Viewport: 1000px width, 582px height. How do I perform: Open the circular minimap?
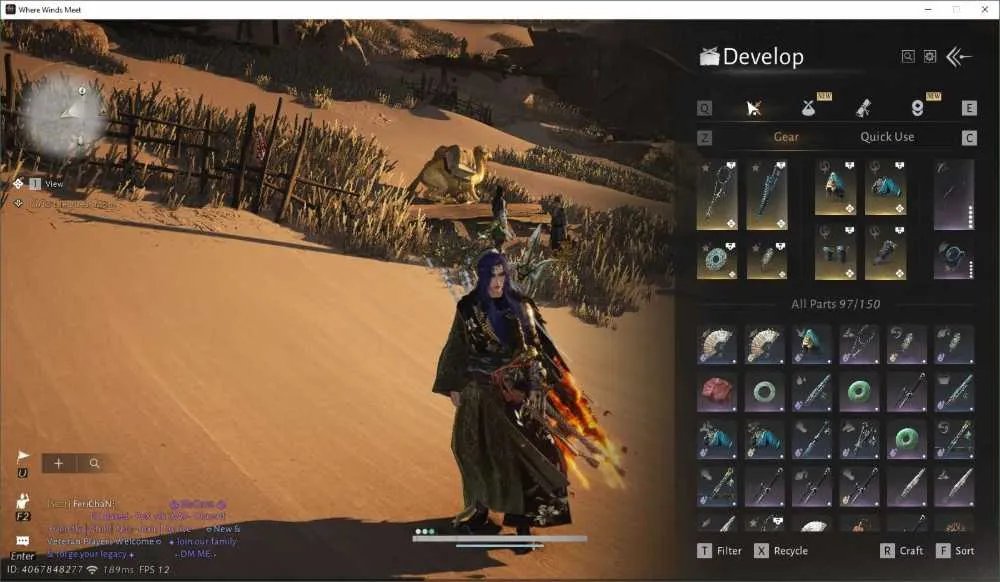64,116
